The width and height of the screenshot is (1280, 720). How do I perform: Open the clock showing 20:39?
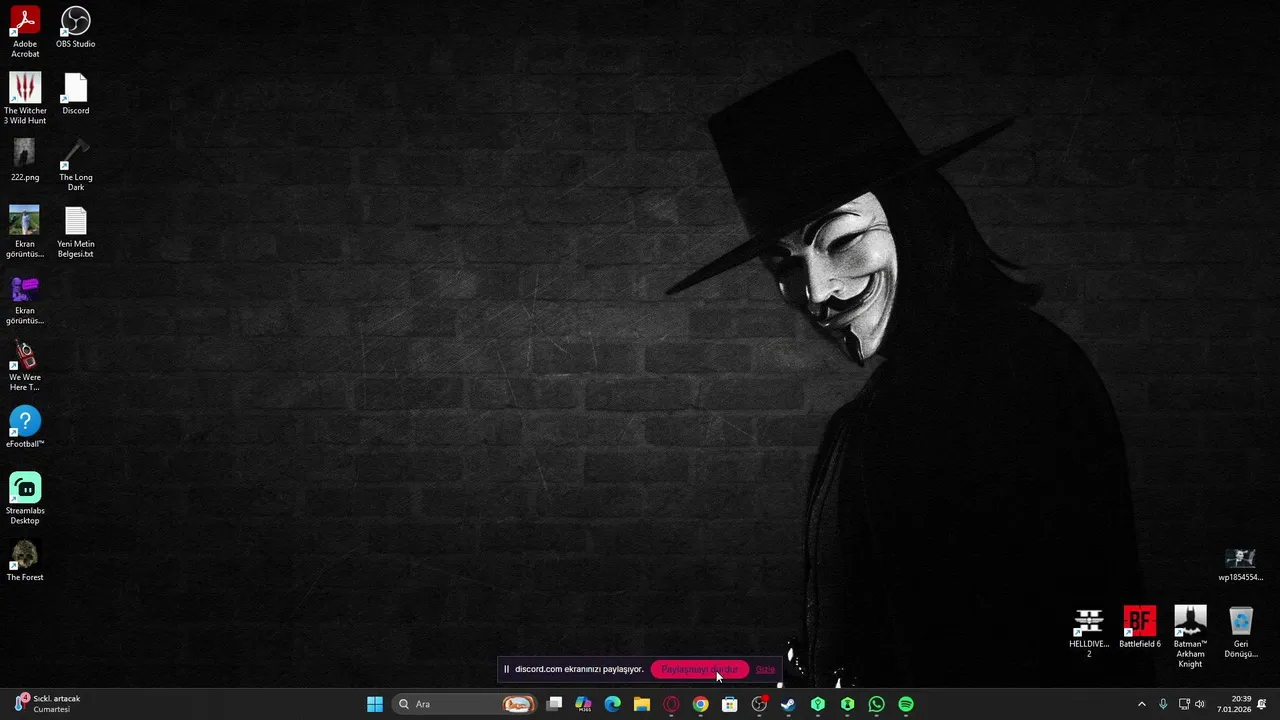click(x=1233, y=704)
